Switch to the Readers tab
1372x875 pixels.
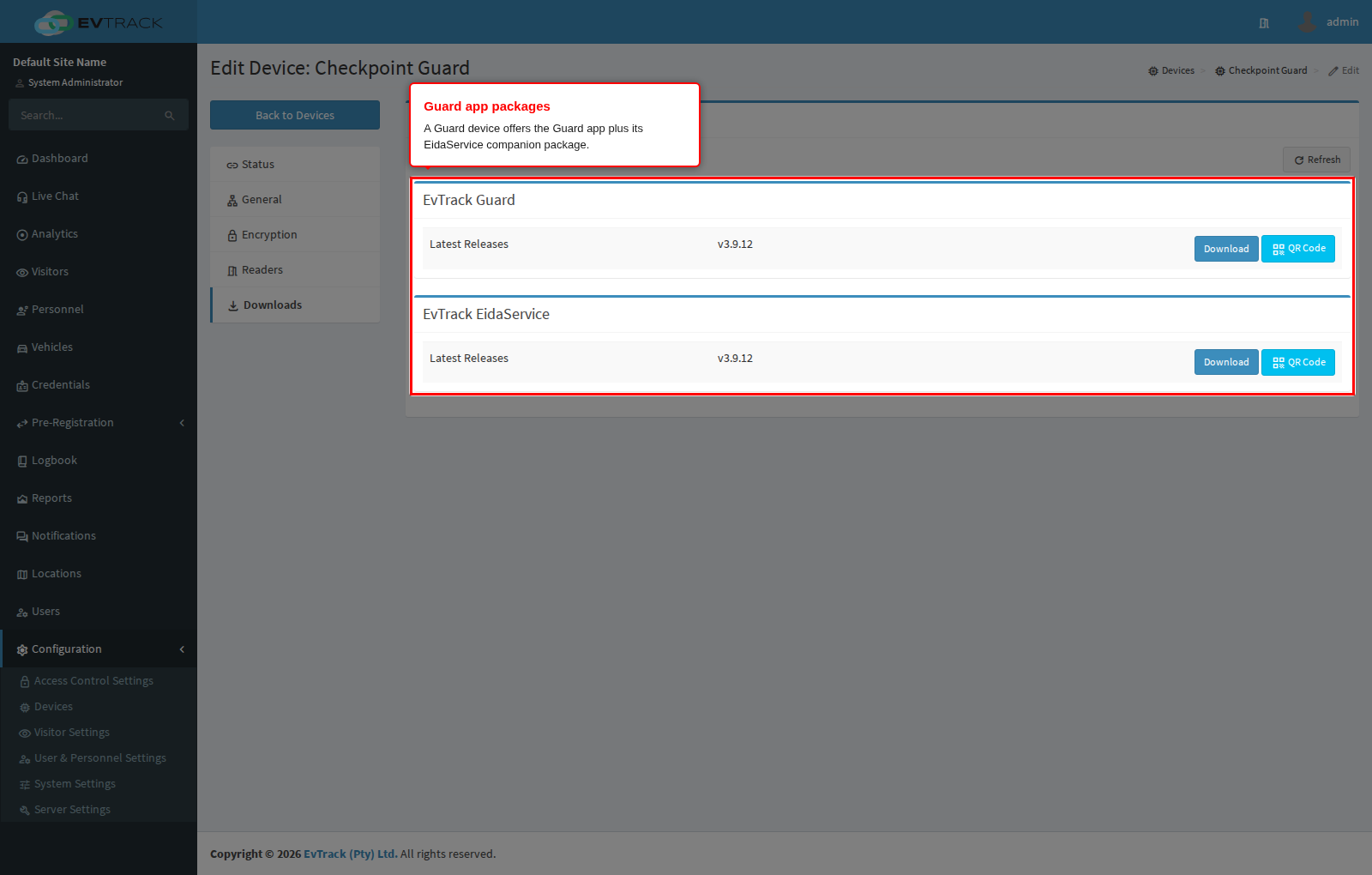click(x=295, y=270)
